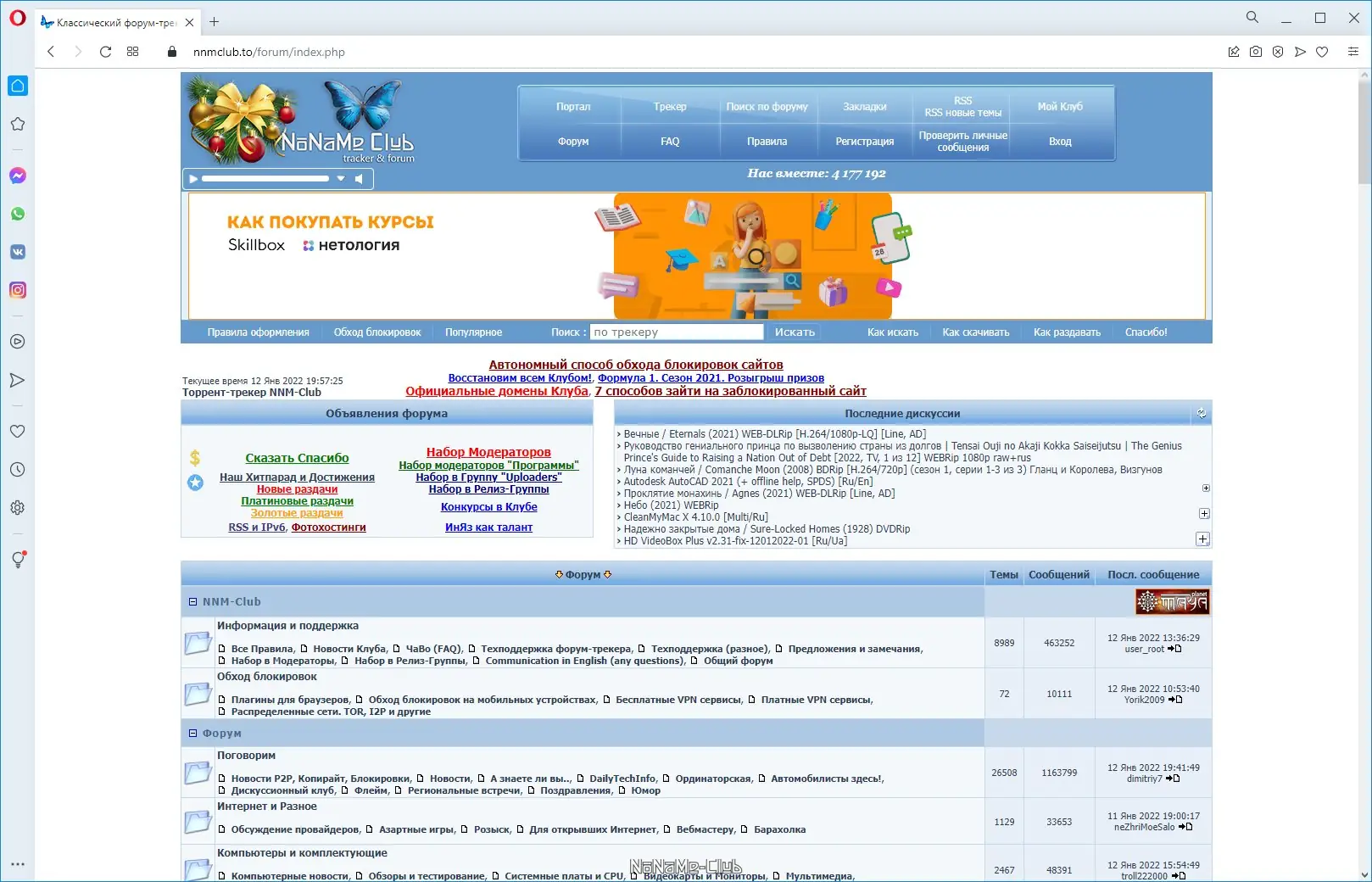This screenshot has width=1372, height=882.
Task: Open the Opera menu logo
Action: pos(17,18)
